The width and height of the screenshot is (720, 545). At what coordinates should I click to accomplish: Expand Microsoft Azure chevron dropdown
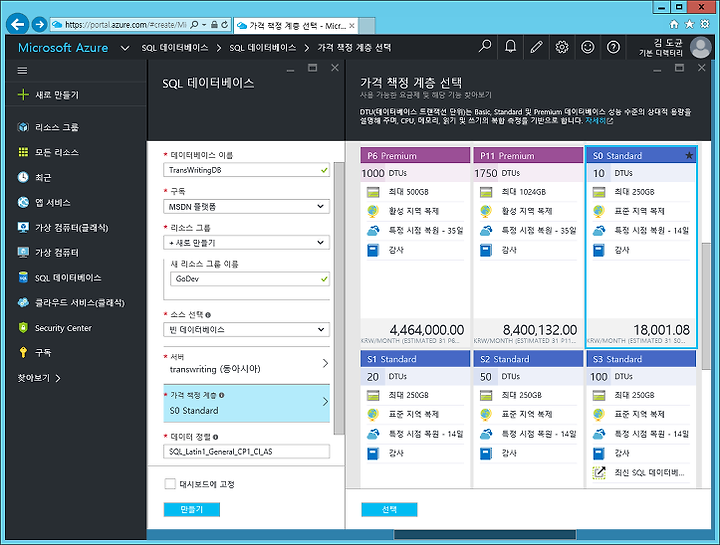pyautogui.click(x=124, y=48)
